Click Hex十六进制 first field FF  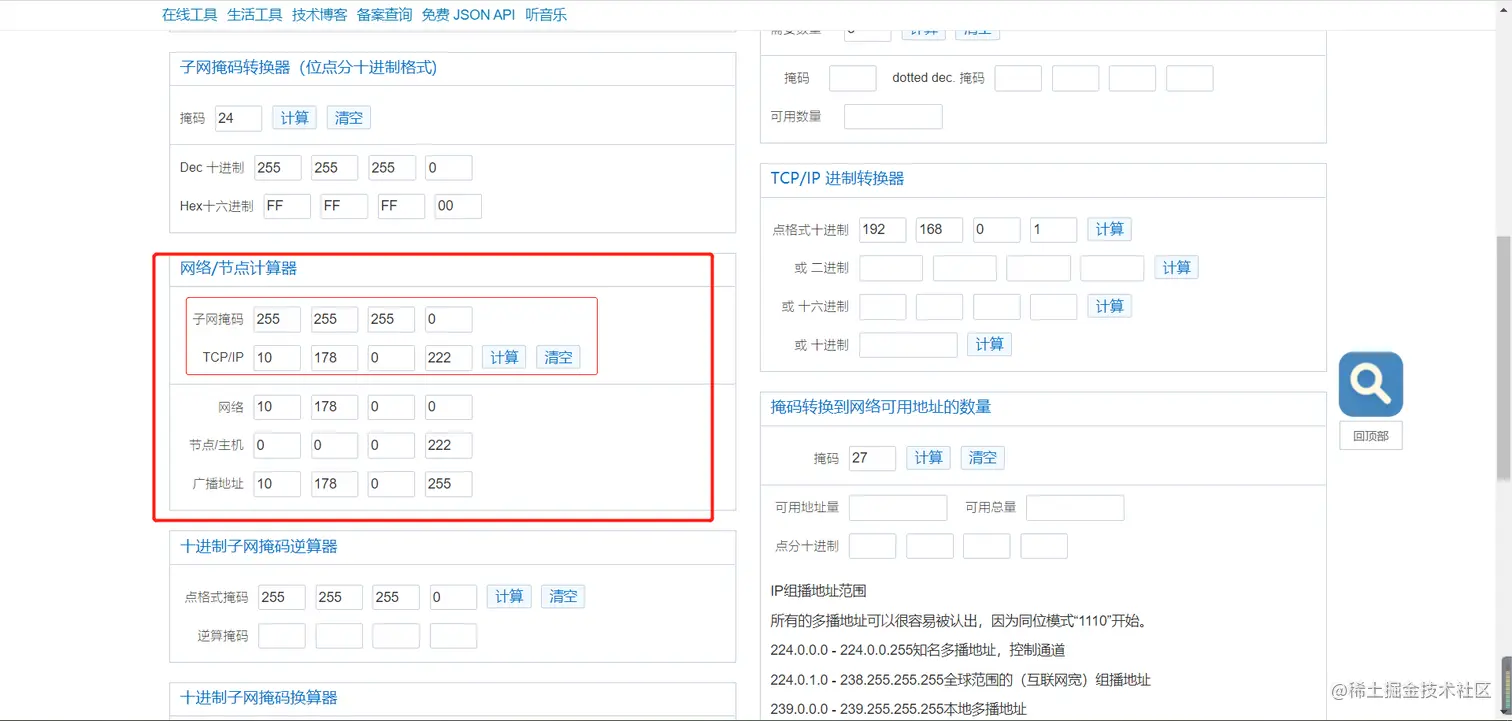coord(287,206)
